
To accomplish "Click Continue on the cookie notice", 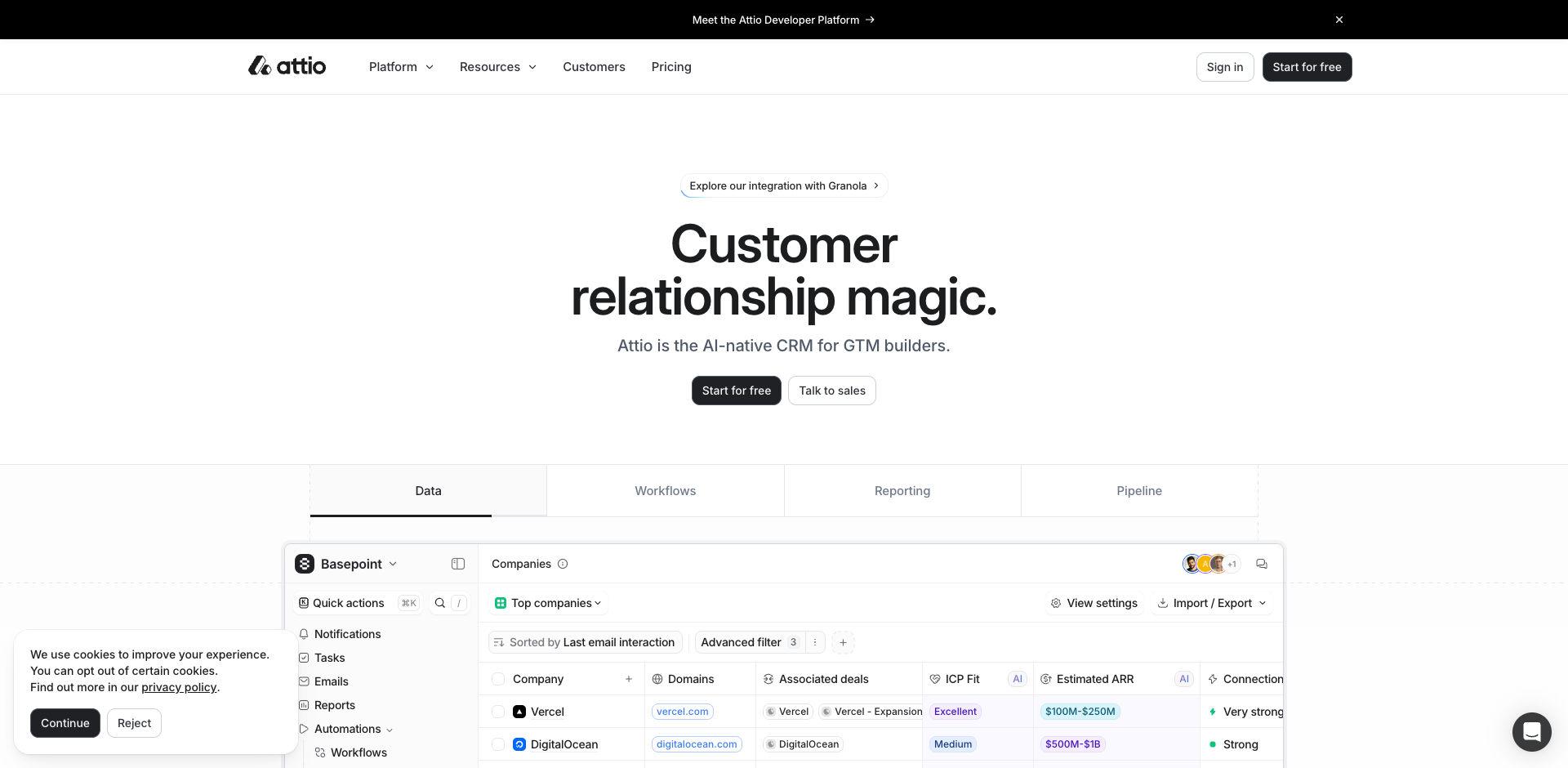I will pos(65,723).
